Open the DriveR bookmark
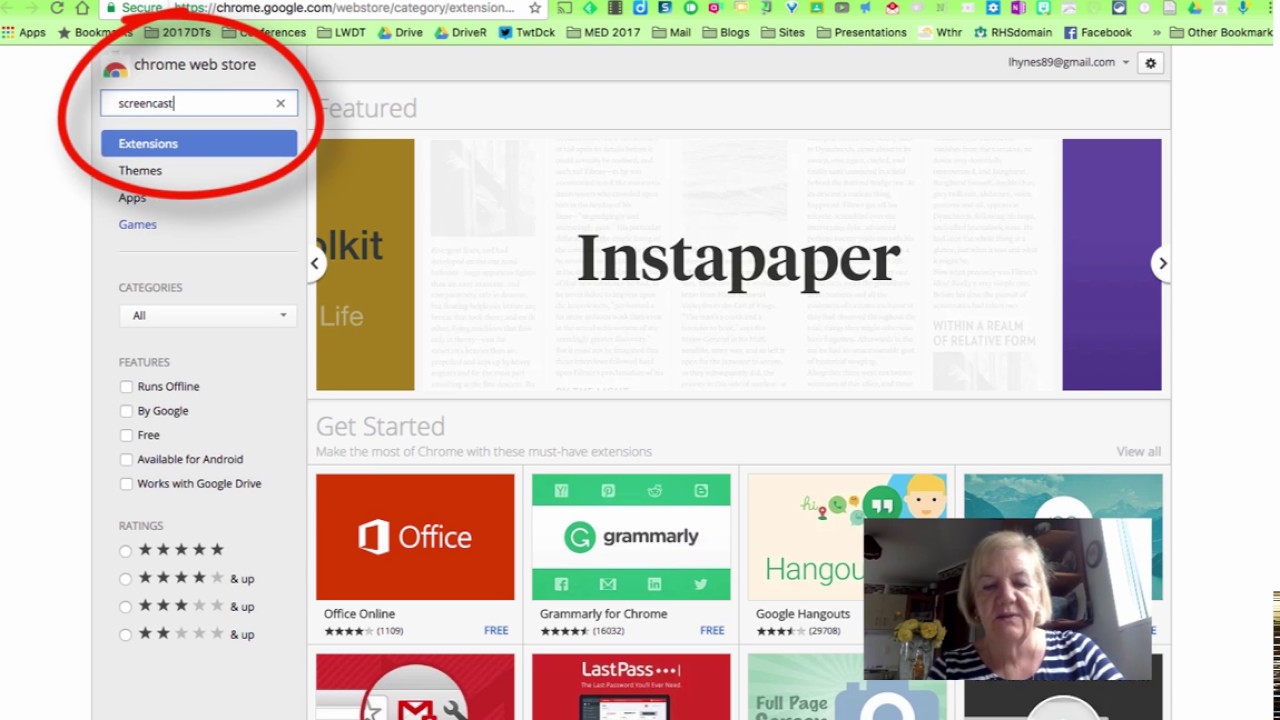The image size is (1280, 720). point(460,32)
